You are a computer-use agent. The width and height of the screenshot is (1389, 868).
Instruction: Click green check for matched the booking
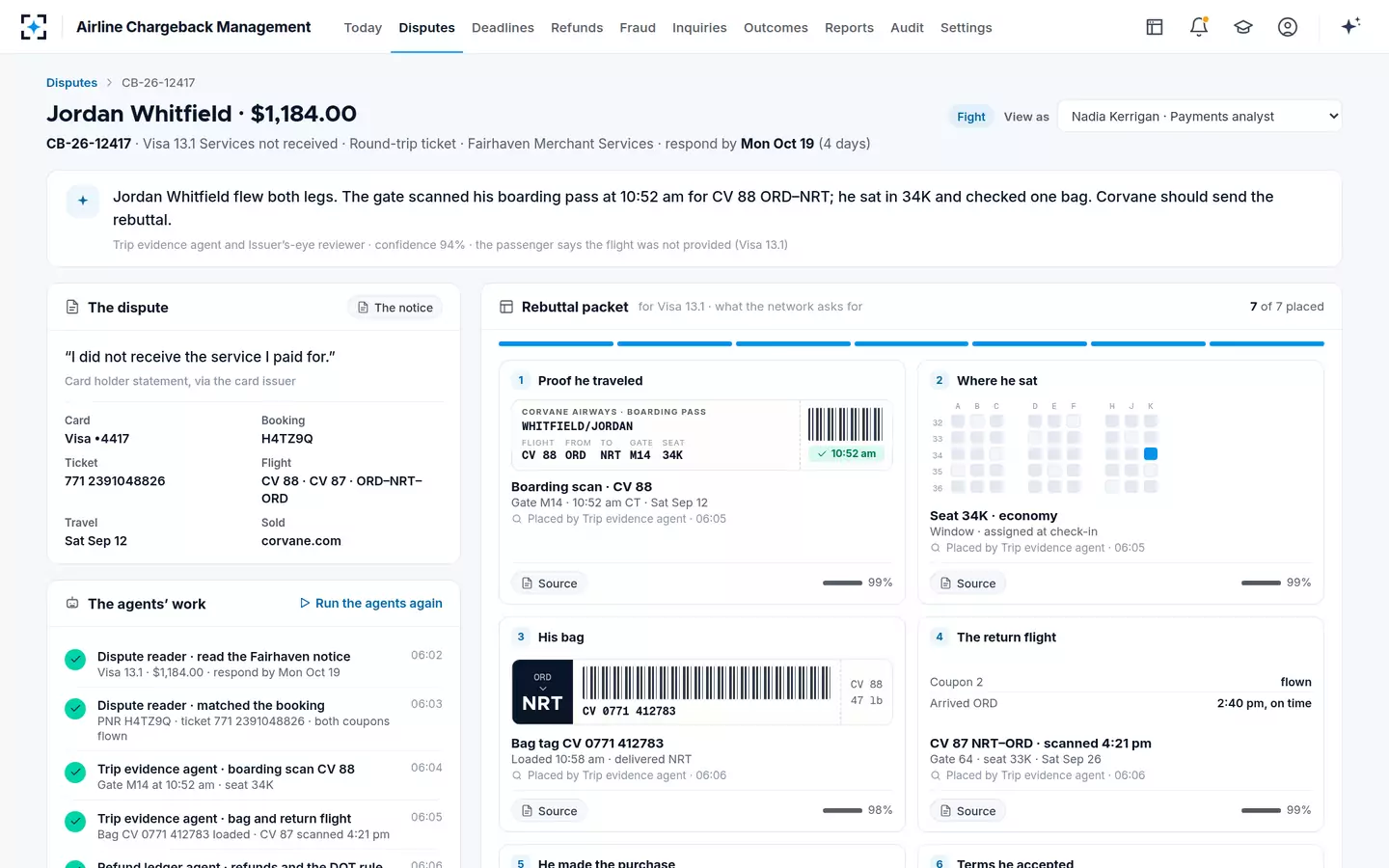[x=75, y=709]
